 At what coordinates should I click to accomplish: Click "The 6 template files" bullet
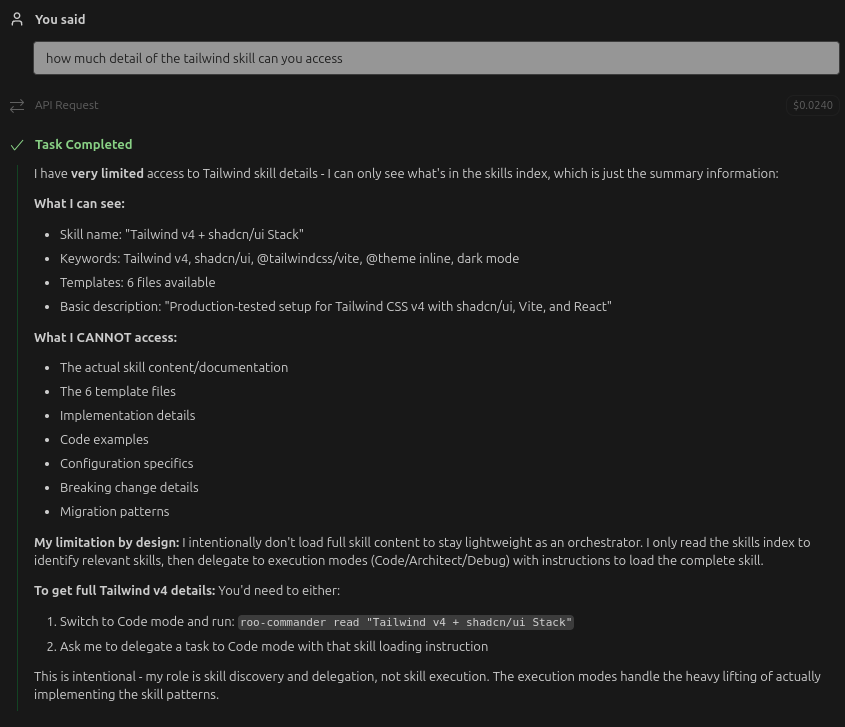pos(117,391)
